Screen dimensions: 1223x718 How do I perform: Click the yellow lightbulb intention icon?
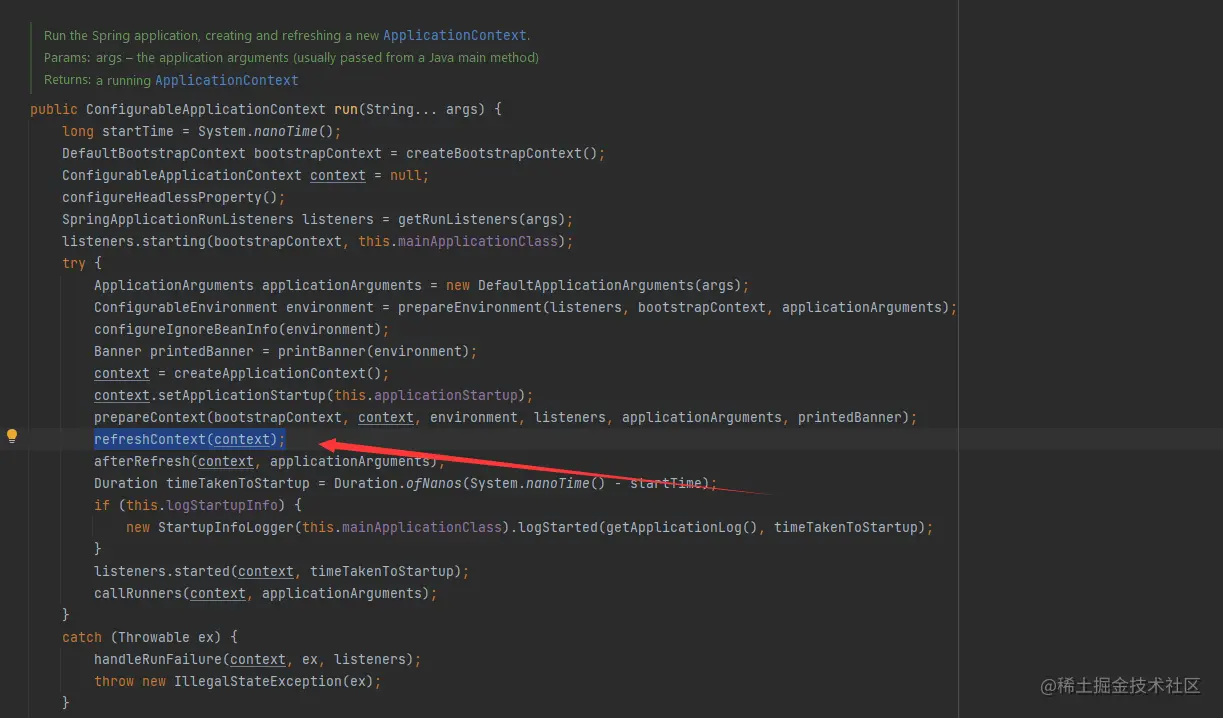[x=12, y=436]
